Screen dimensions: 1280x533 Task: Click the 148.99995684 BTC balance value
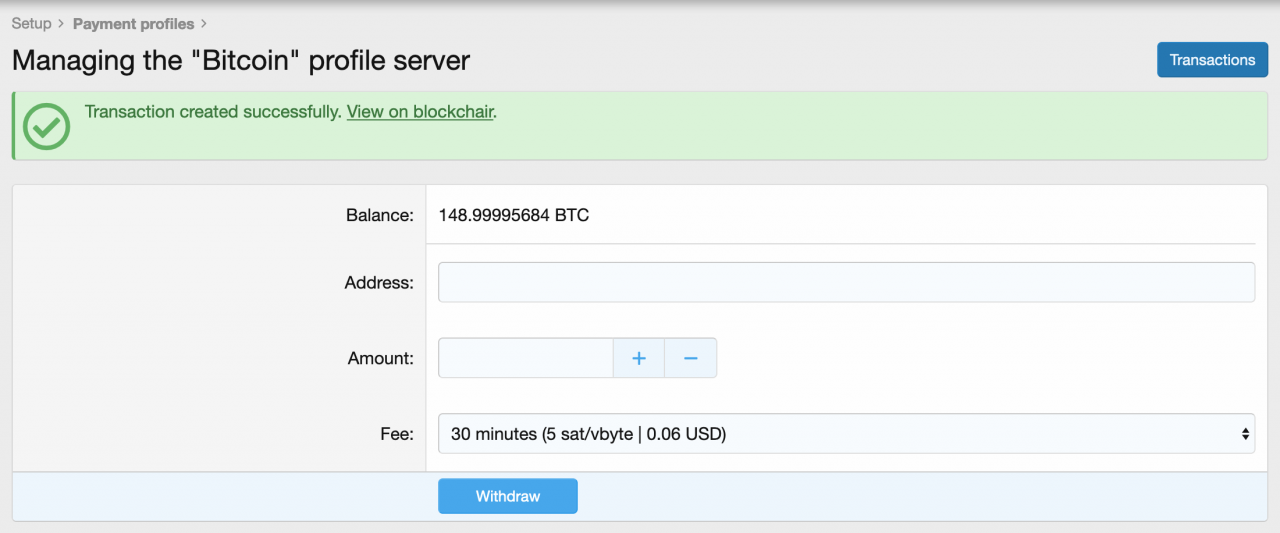(514, 215)
